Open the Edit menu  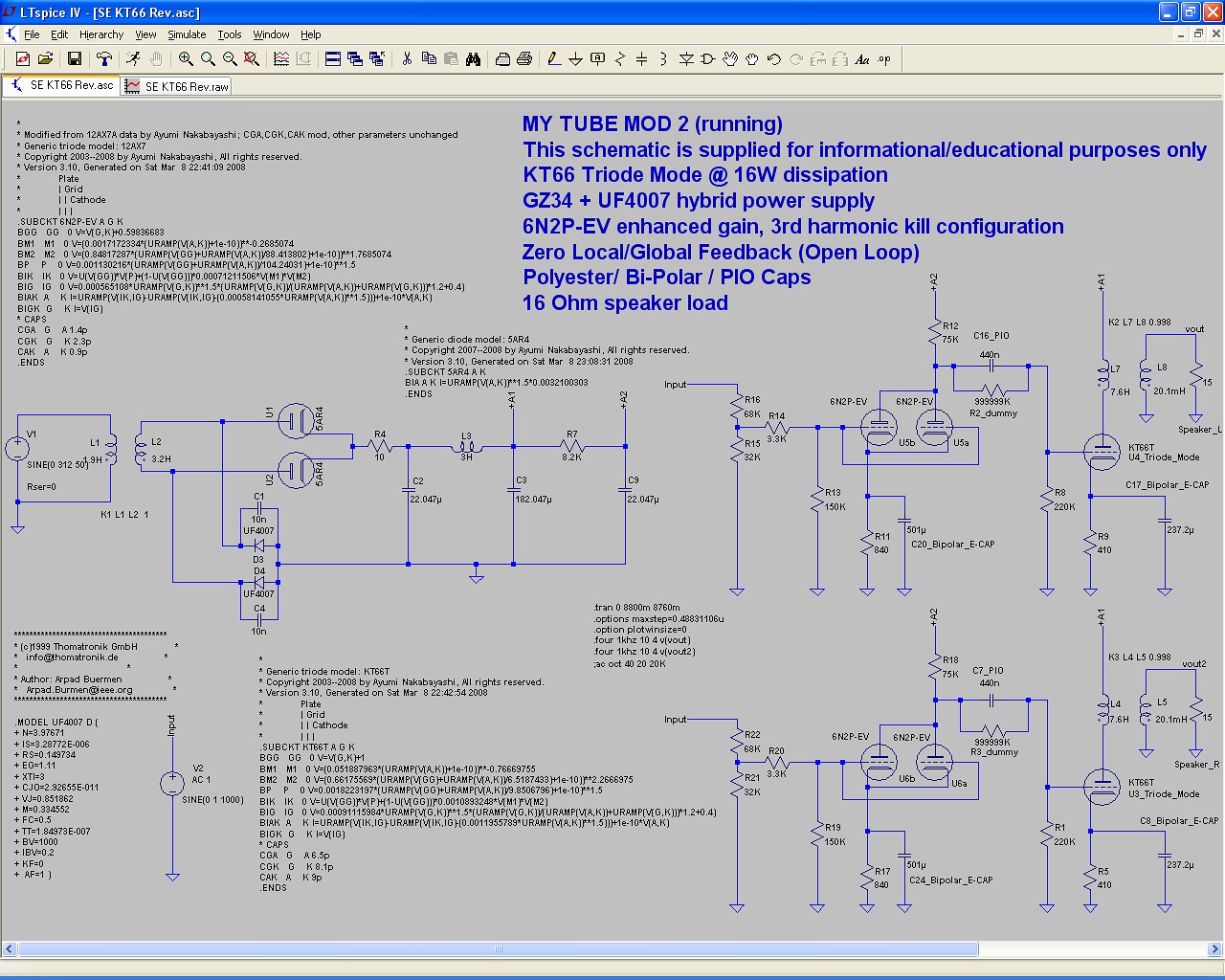59,34
